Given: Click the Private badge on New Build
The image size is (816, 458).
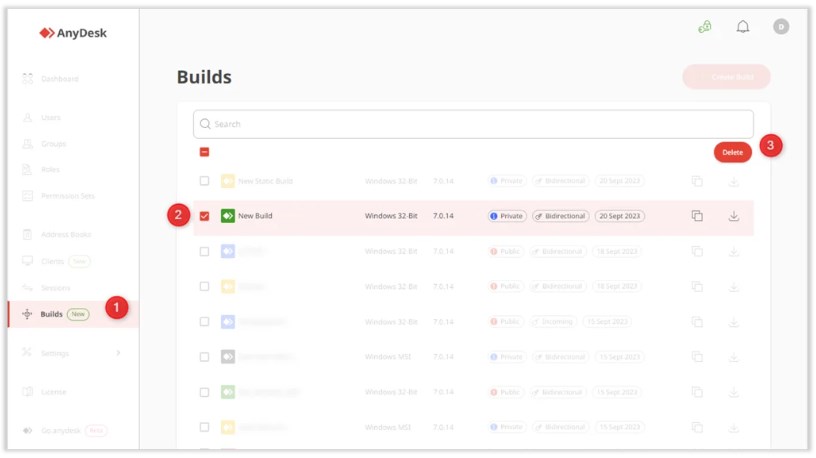Looking at the screenshot, I should (x=507, y=216).
